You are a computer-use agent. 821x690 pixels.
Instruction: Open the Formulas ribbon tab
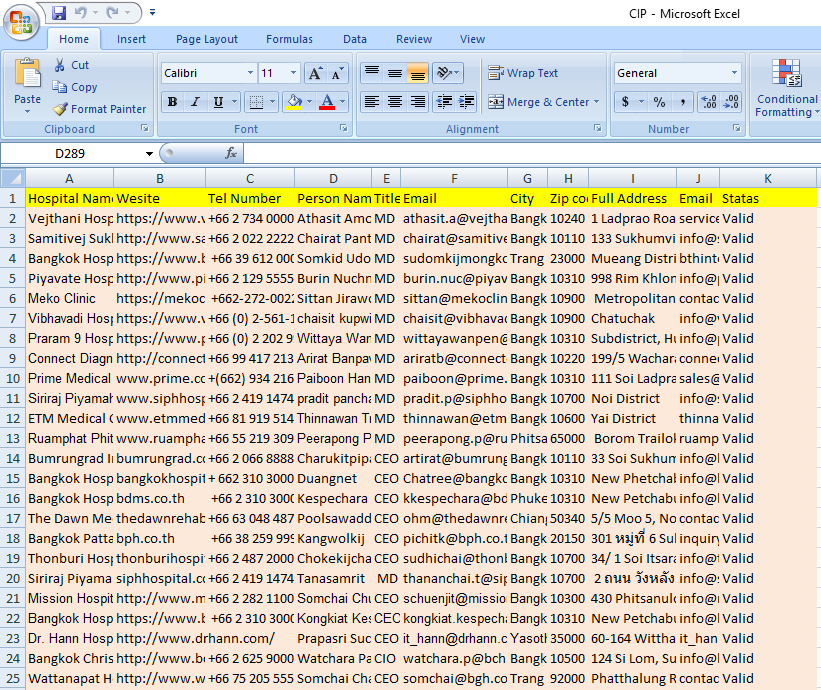coord(289,39)
